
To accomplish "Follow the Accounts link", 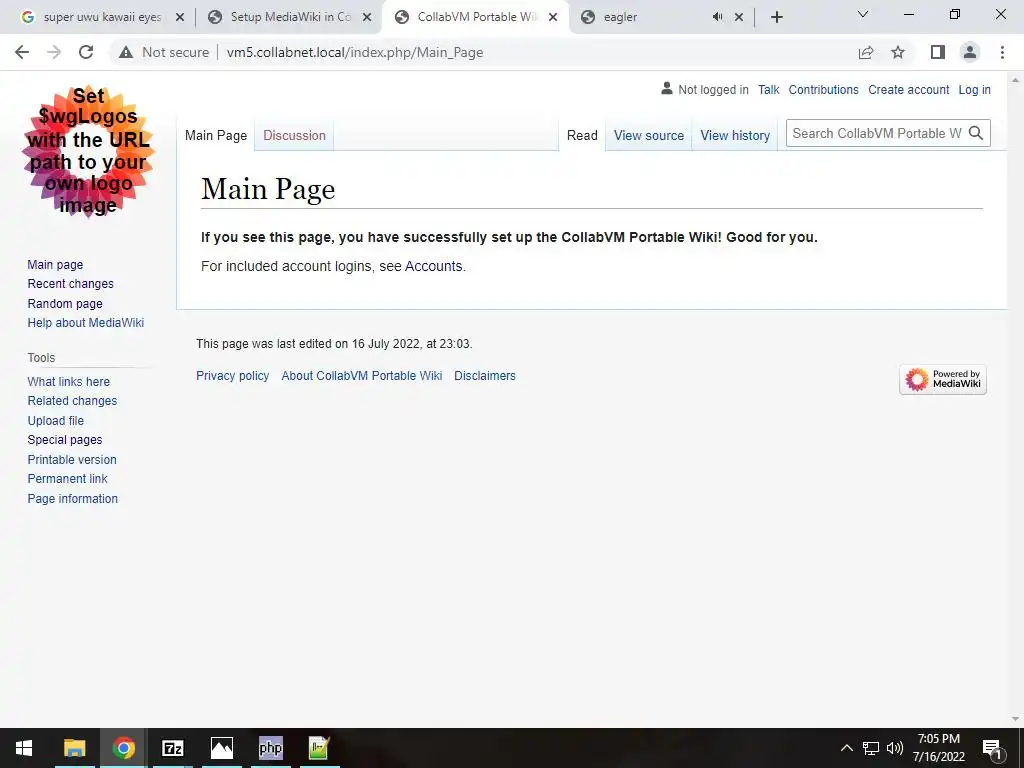I will (434, 266).
